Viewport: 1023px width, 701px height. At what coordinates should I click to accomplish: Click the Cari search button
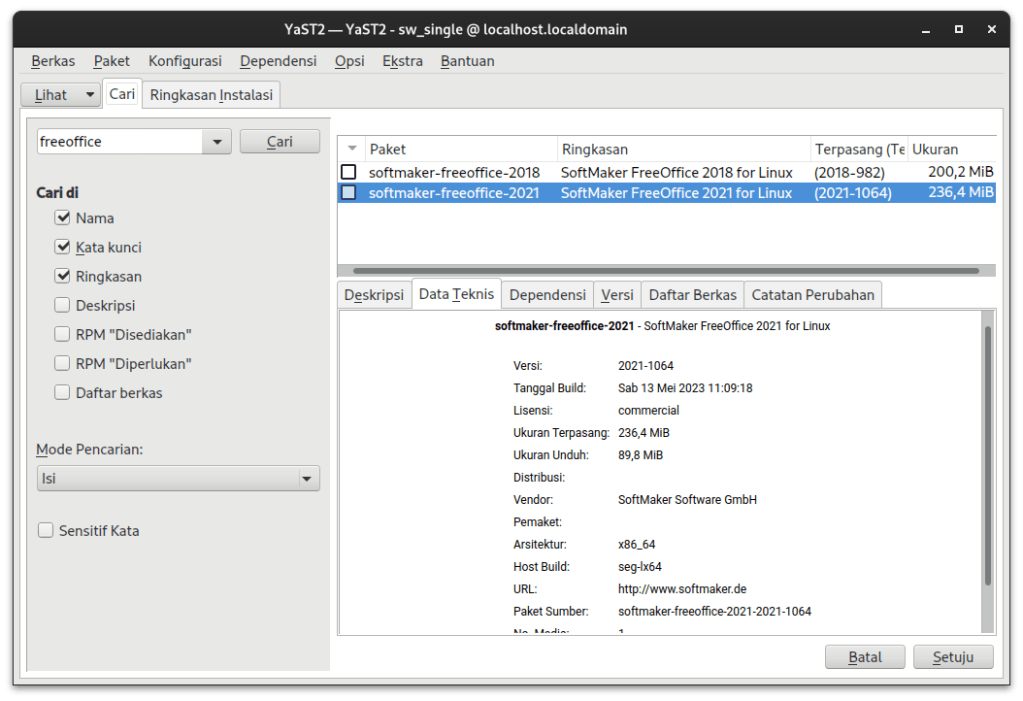click(279, 141)
